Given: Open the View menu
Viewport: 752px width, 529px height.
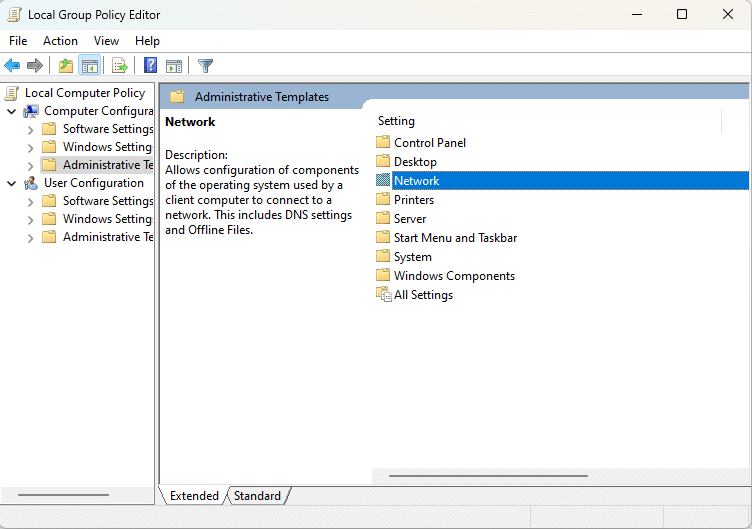Looking at the screenshot, I should (x=106, y=41).
